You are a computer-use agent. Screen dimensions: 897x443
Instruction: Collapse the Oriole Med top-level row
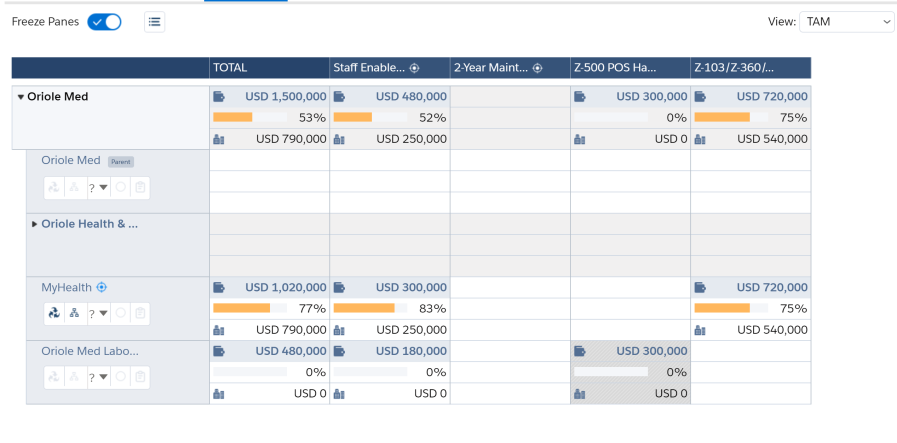point(21,97)
